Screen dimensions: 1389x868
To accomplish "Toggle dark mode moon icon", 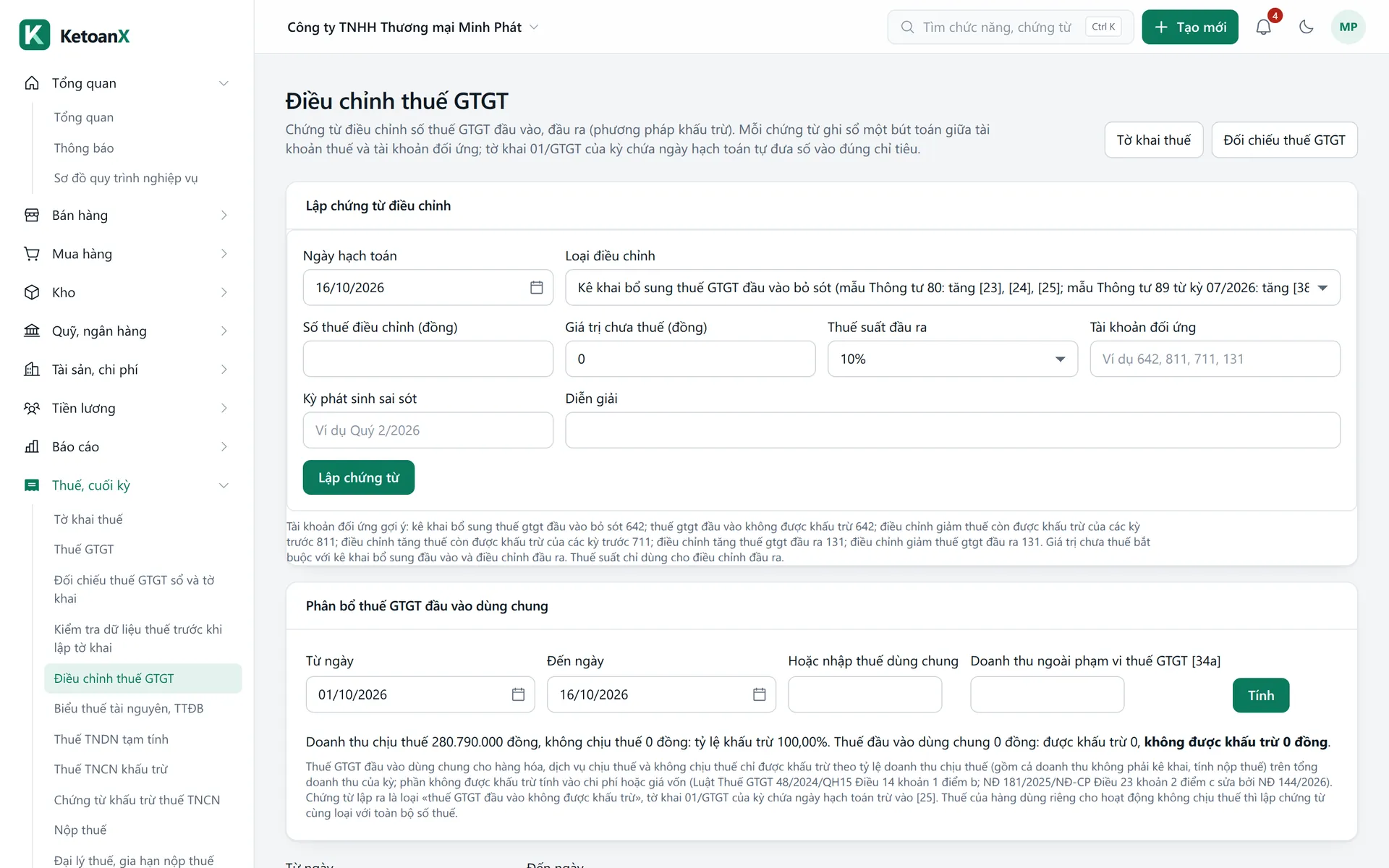I will coord(1306,27).
